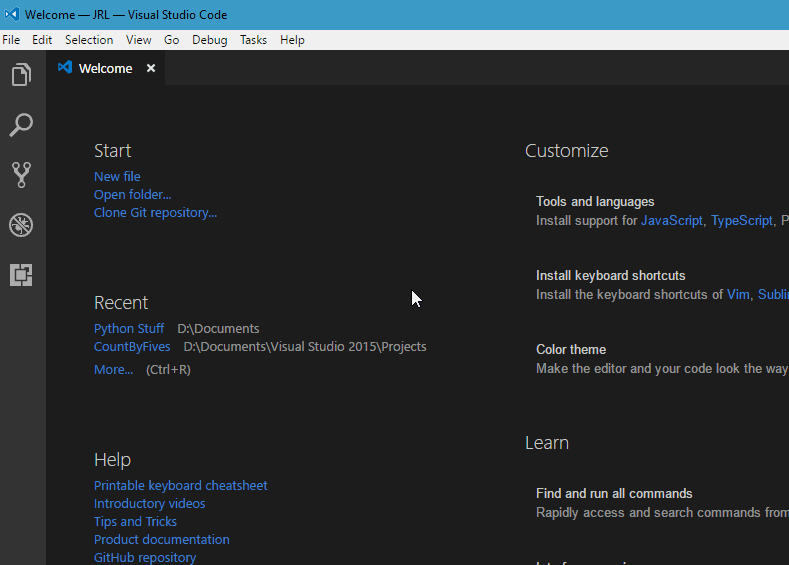Select the Welcome tab
Image resolution: width=789 pixels, height=565 pixels.
(105, 68)
